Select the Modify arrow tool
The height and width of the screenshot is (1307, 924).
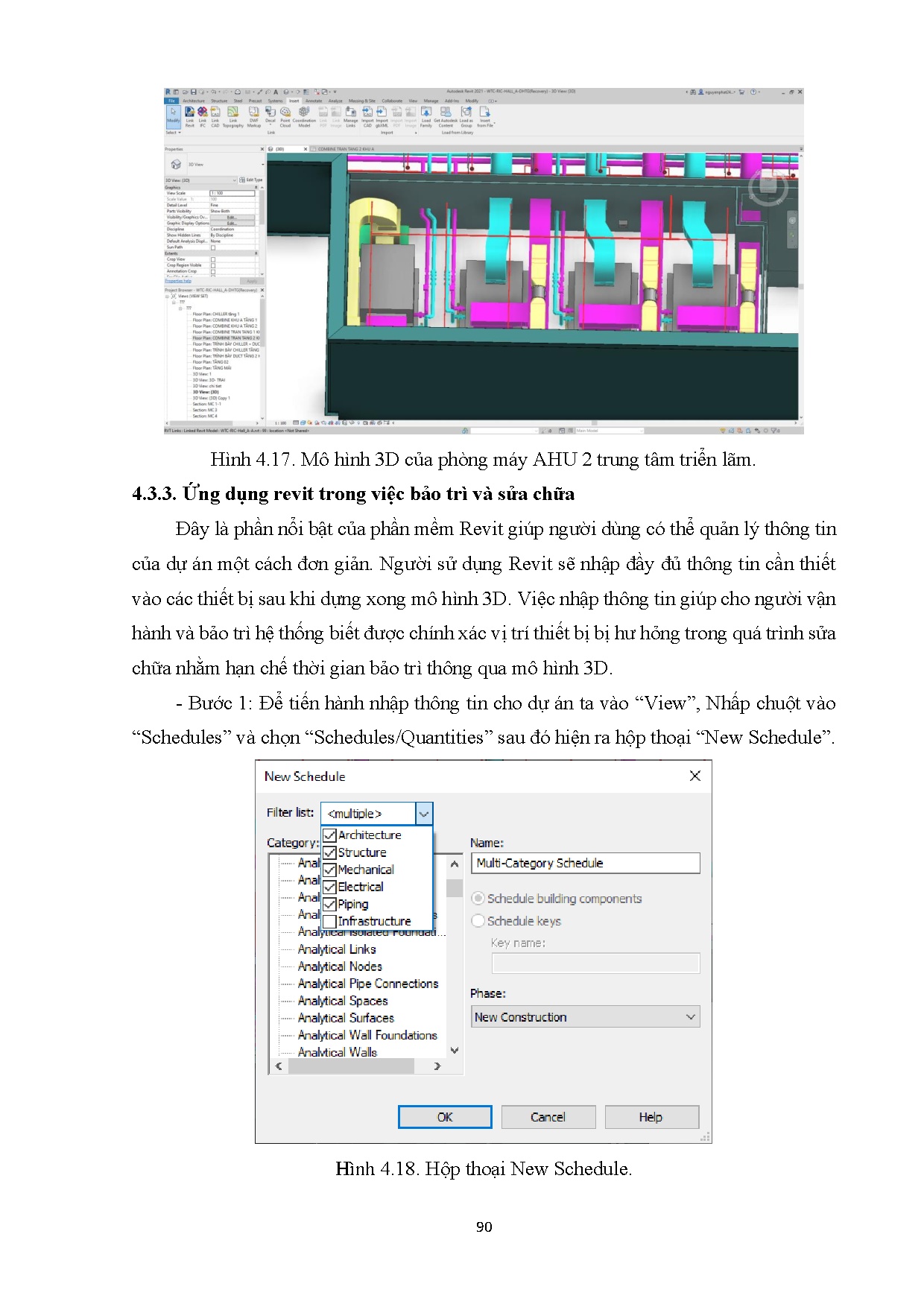coord(173,113)
